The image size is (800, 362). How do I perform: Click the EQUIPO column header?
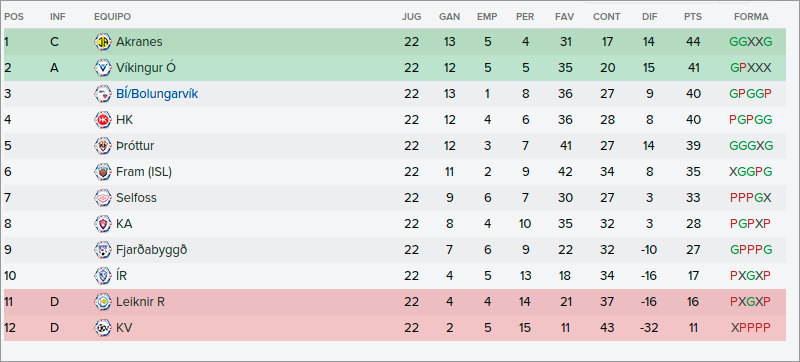pos(112,17)
